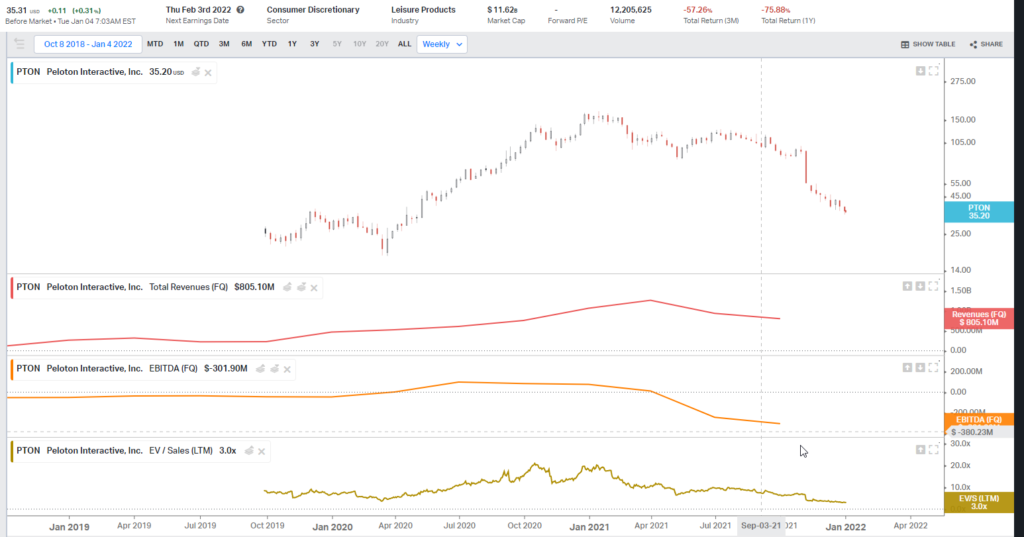Select the 20Y time range
This screenshot has height=537, width=1024.
coord(382,44)
